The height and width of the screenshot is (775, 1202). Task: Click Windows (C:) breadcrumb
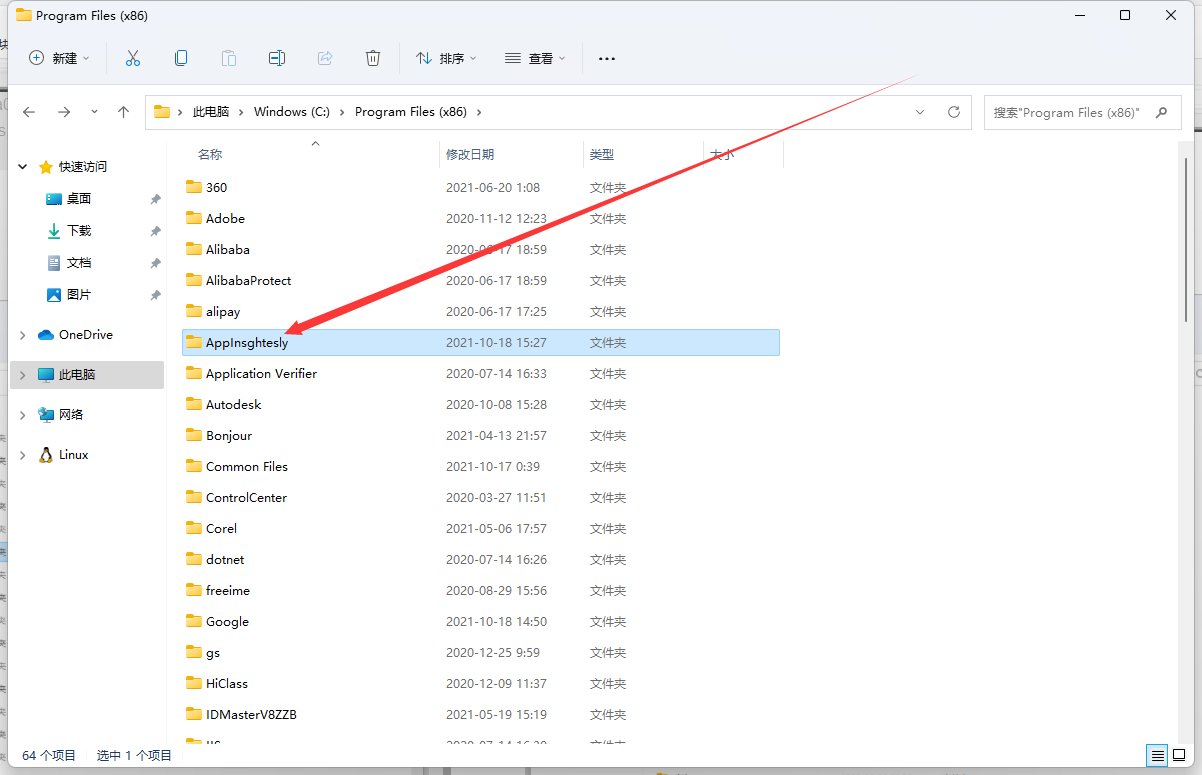pos(292,112)
